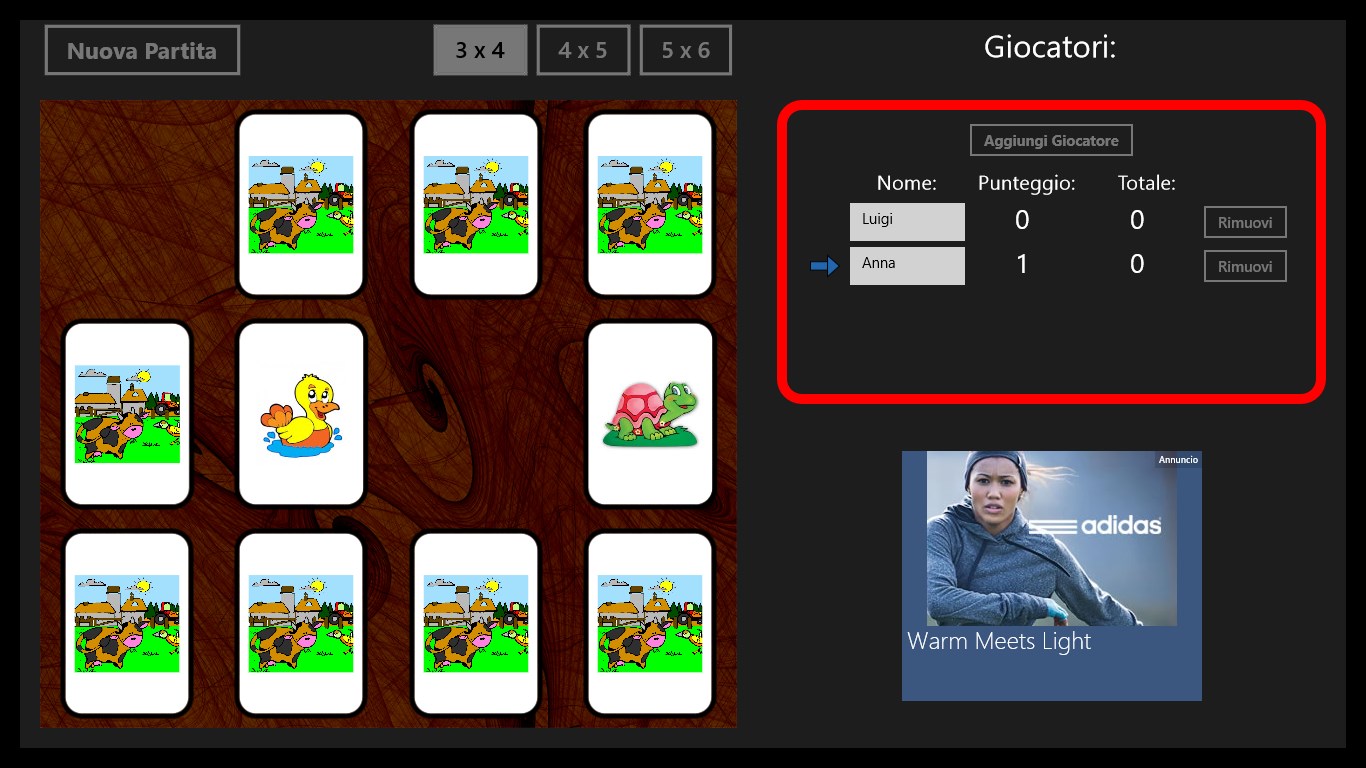
Task: Switch to the 4 x 5 grid size
Action: pyautogui.click(x=583, y=50)
